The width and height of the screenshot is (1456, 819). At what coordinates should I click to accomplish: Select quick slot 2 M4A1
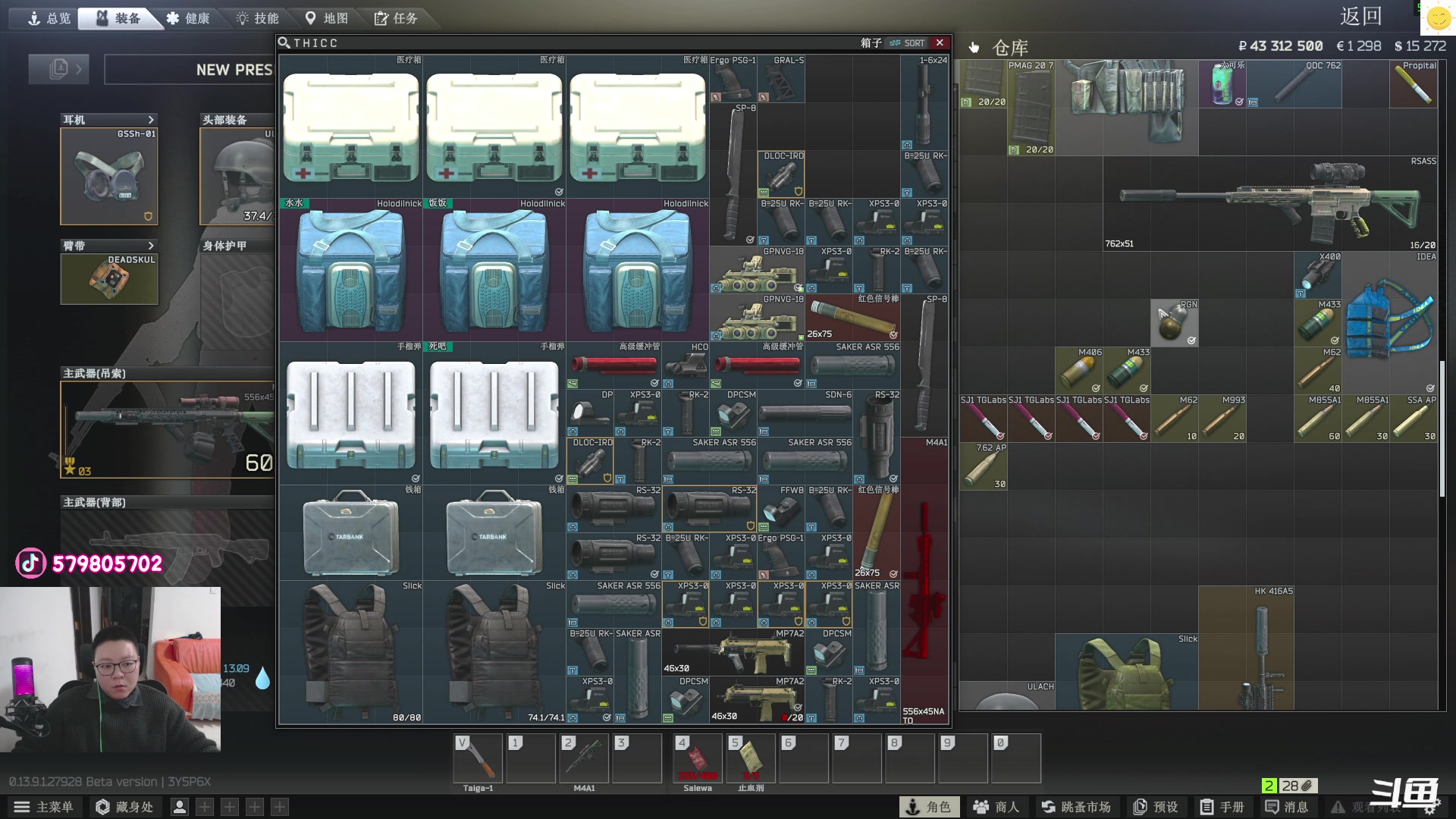point(584,758)
